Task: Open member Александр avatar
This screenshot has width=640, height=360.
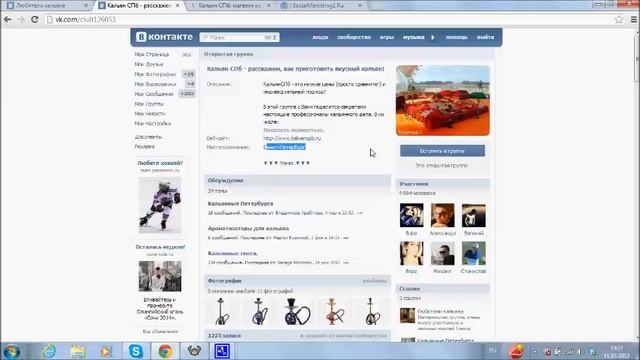Action: point(442,215)
